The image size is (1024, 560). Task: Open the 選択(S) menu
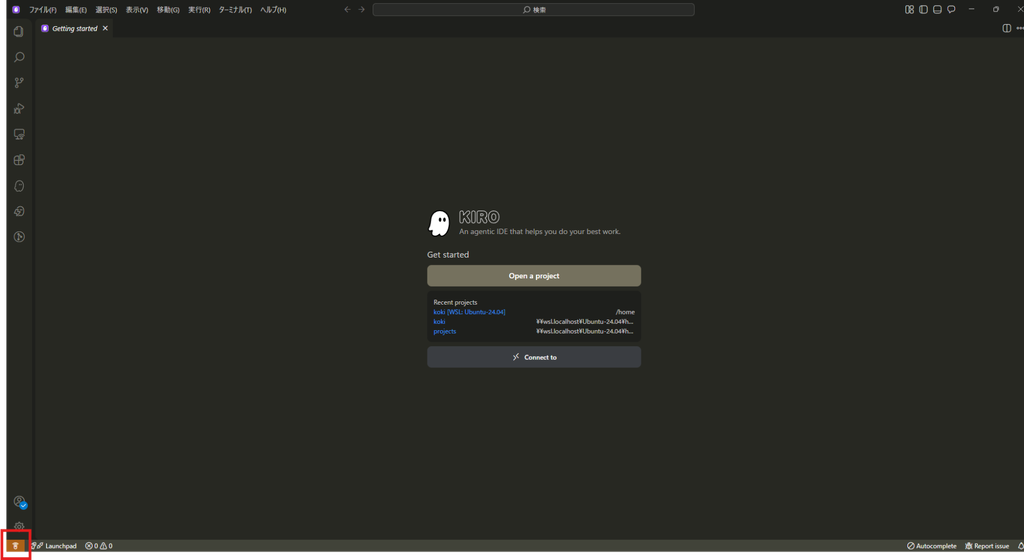point(106,10)
